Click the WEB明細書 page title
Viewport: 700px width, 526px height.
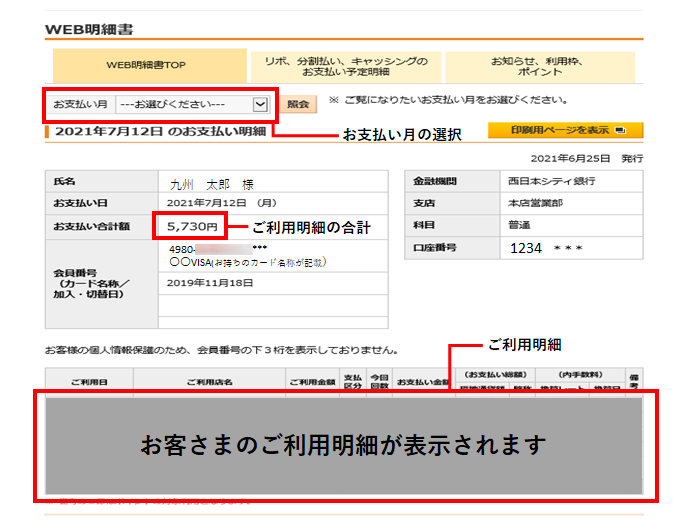(x=89, y=29)
